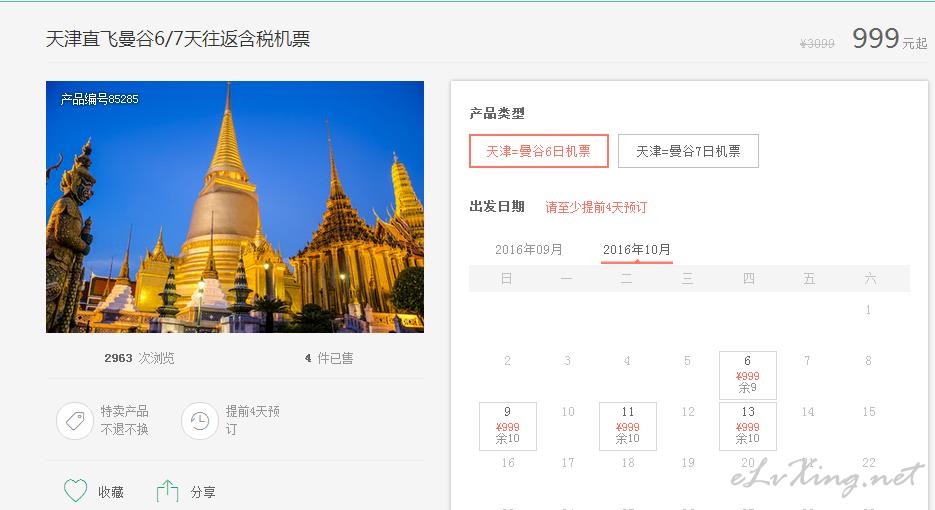The image size is (935, 510).
Task: Click unavailable date 14 in calendar
Action: (x=808, y=412)
